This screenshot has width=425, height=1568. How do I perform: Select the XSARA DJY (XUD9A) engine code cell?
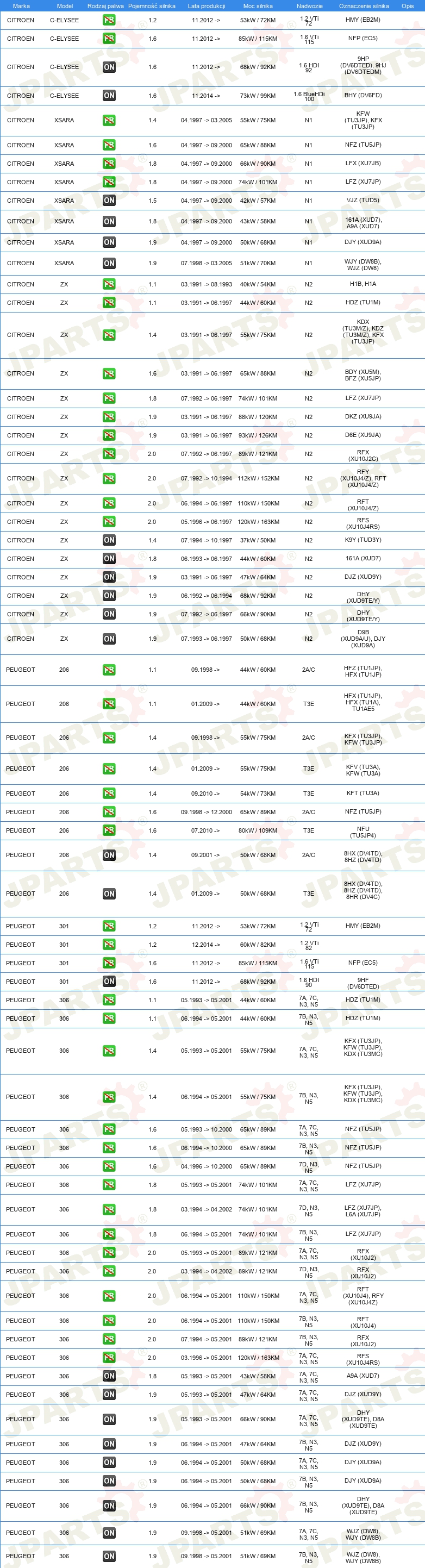tap(363, 242)
